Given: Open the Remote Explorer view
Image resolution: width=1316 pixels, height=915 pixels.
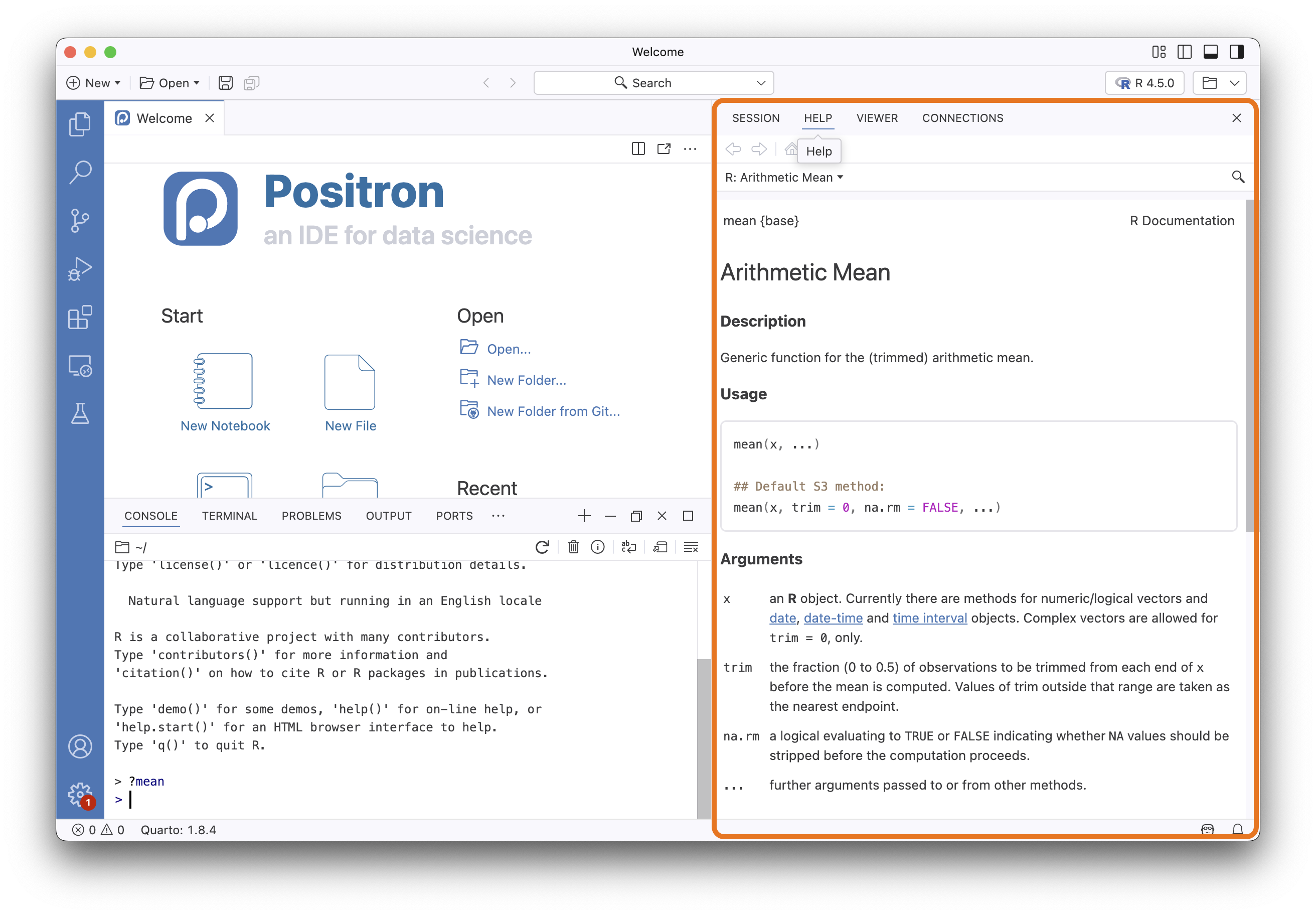Looking at the screenshot, I should (80, 365).
